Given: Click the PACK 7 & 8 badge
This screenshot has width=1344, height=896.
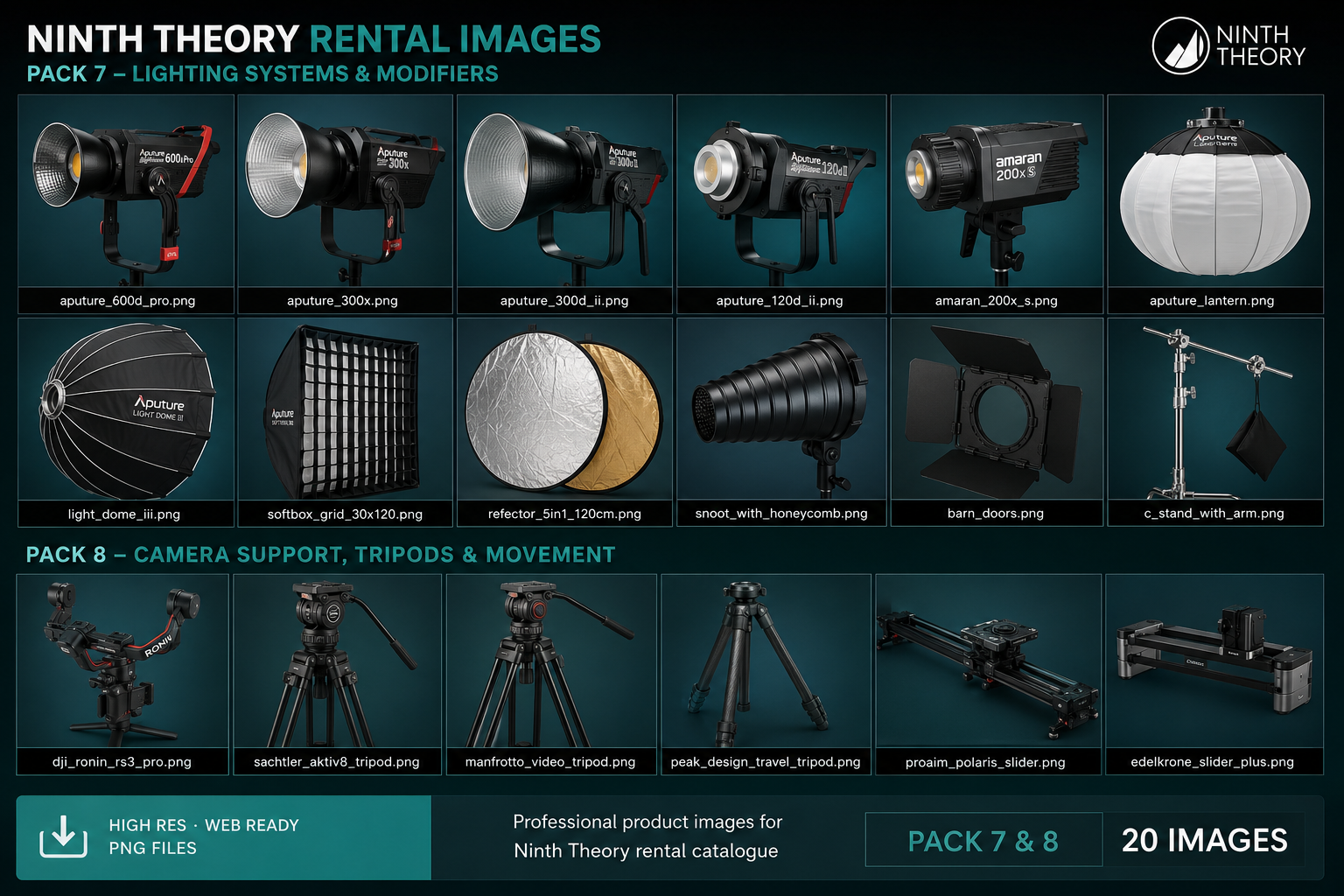Looking at the screenshot, I should [983, 841].
